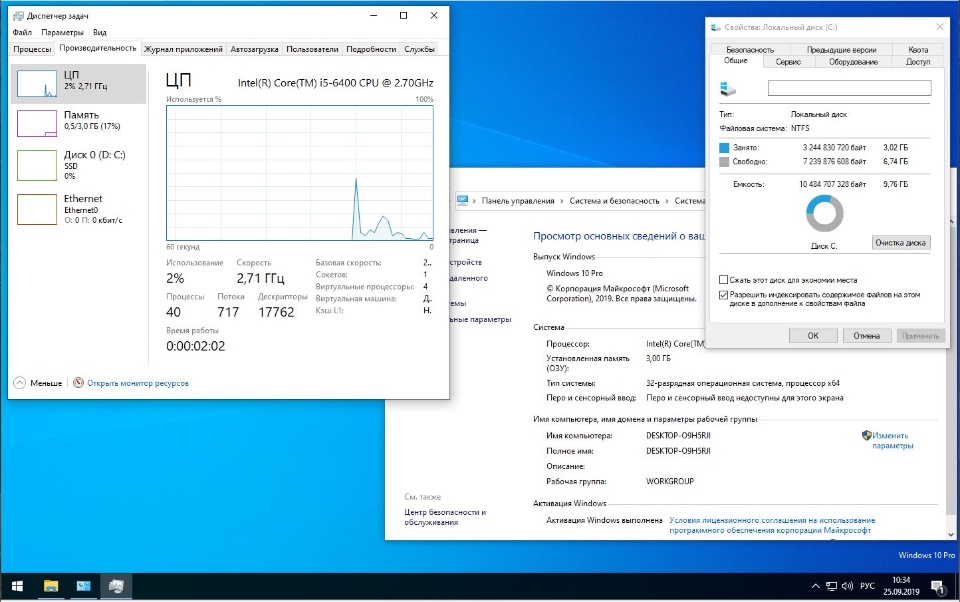Screen dimensions: 960x602
Task: Enable the Сжать этот диск checkbox
Action: point(724,280)
